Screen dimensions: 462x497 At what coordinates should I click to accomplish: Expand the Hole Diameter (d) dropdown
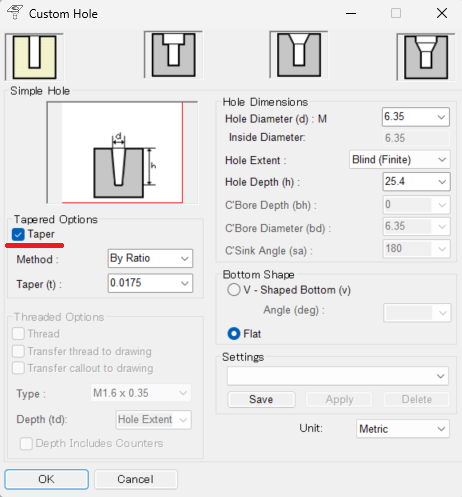[x=441, y=117]
